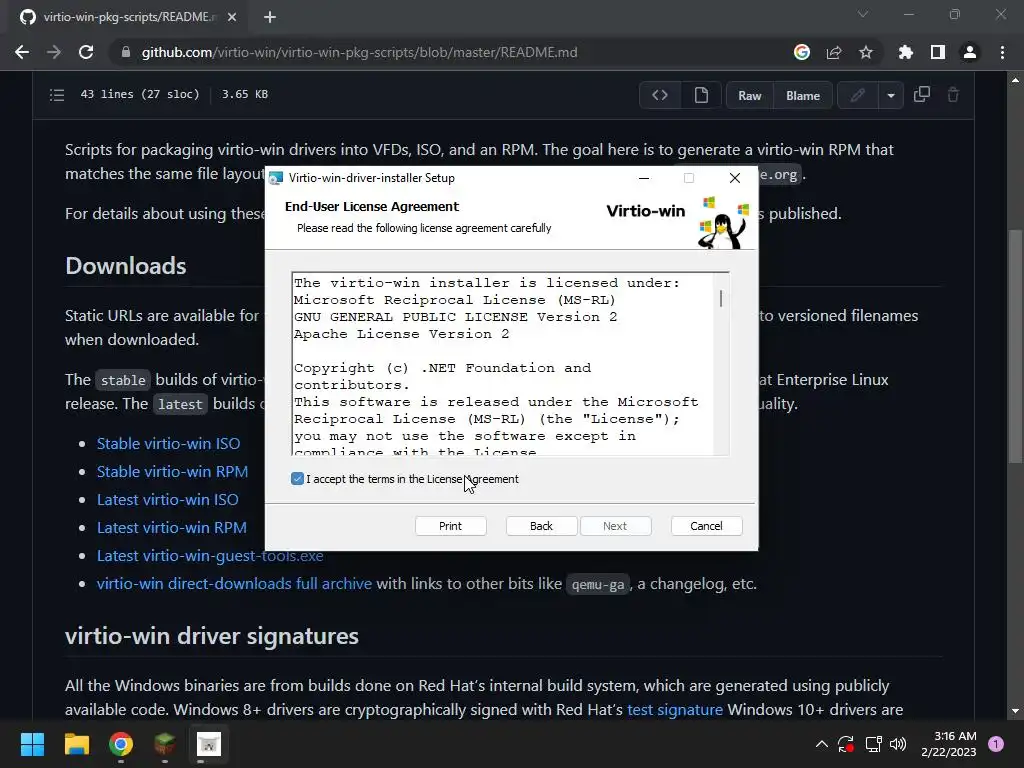Open virtio-win direct-downloads full archive link
Viewport: 1024px width, 768px height.
(234, 584)
